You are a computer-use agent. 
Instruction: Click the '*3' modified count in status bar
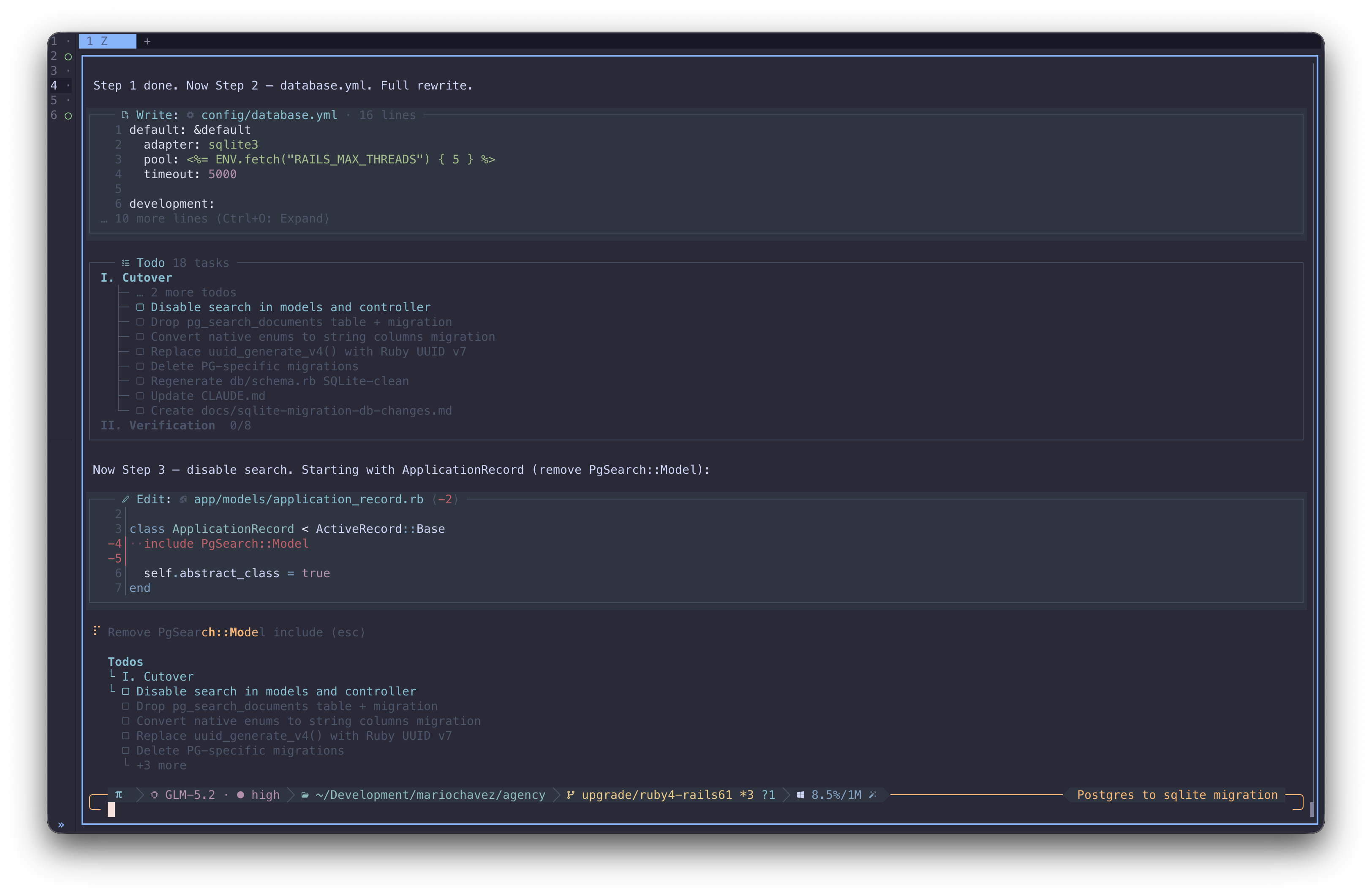pos(746,795)
